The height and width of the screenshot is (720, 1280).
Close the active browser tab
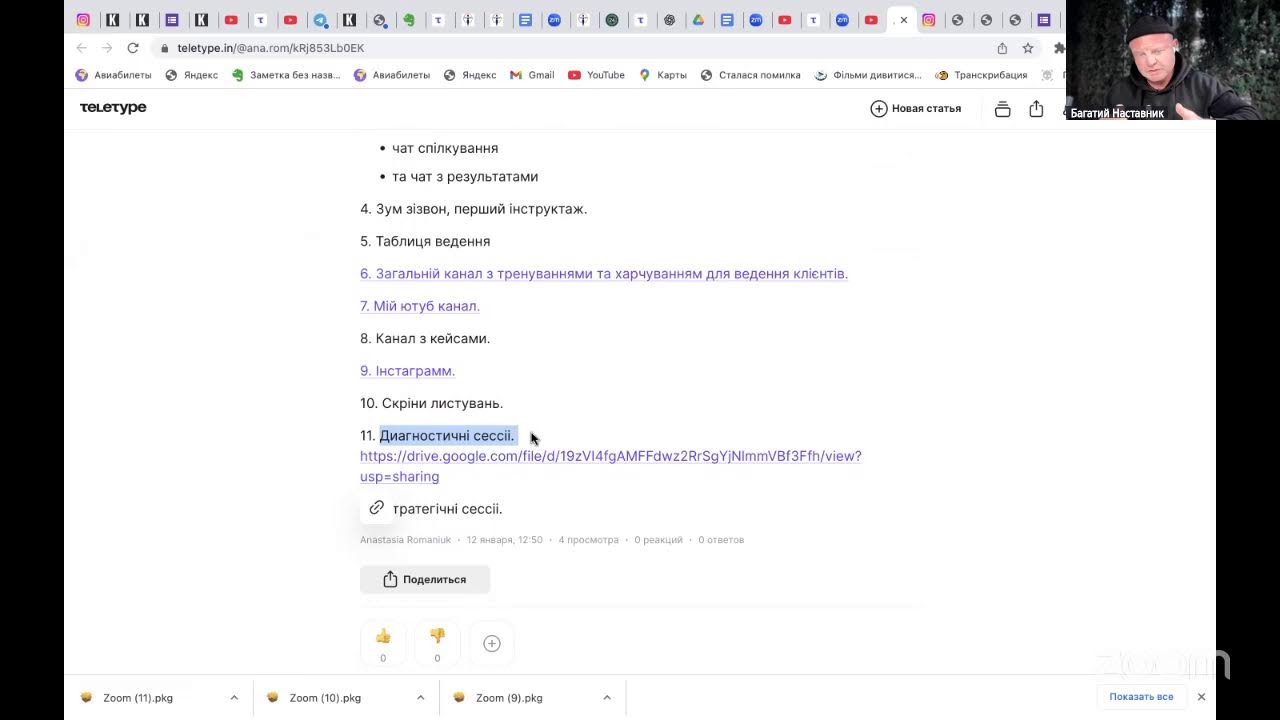tap(904, 20)
